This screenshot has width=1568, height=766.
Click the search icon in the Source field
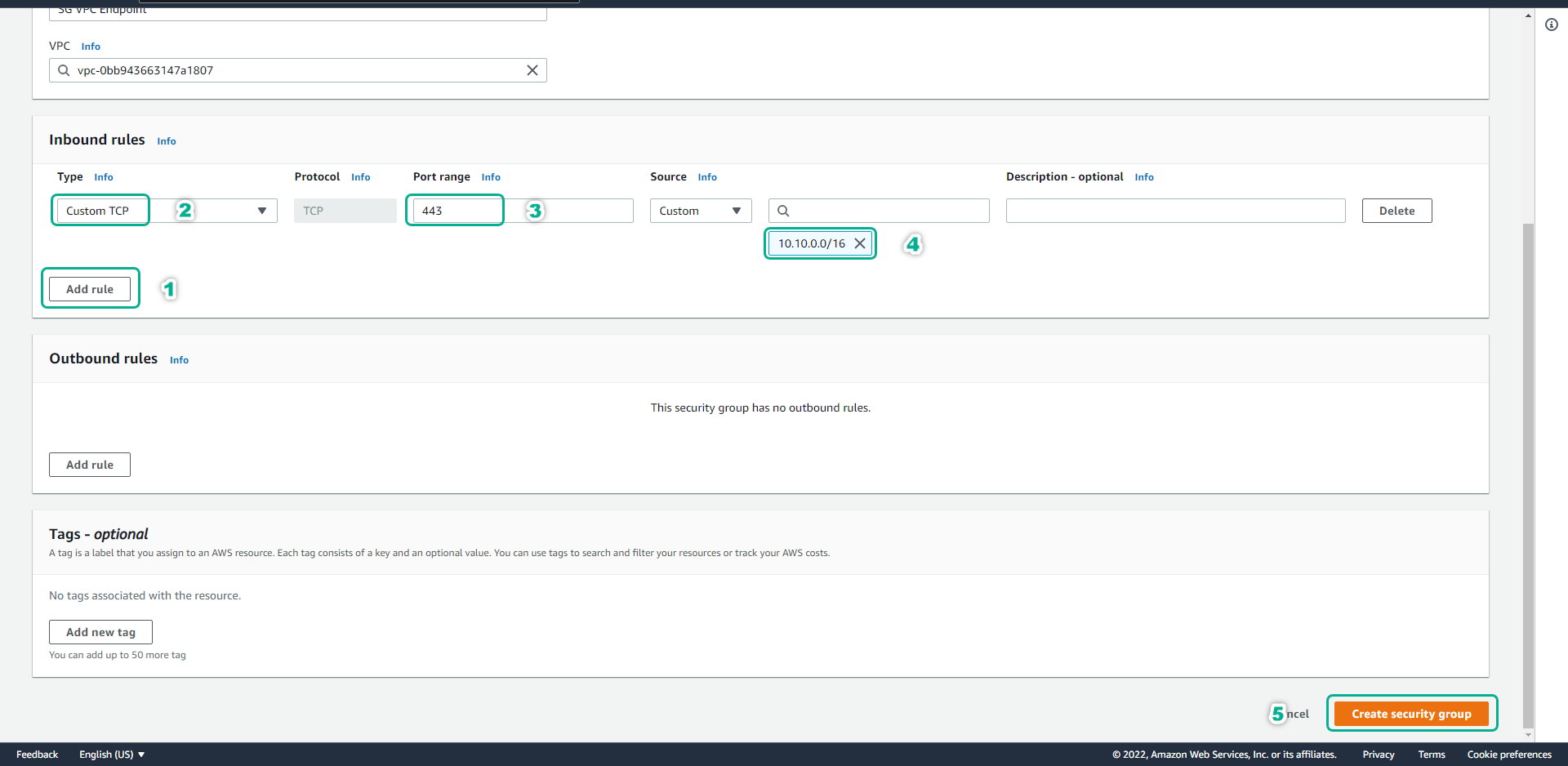point(783,211)
